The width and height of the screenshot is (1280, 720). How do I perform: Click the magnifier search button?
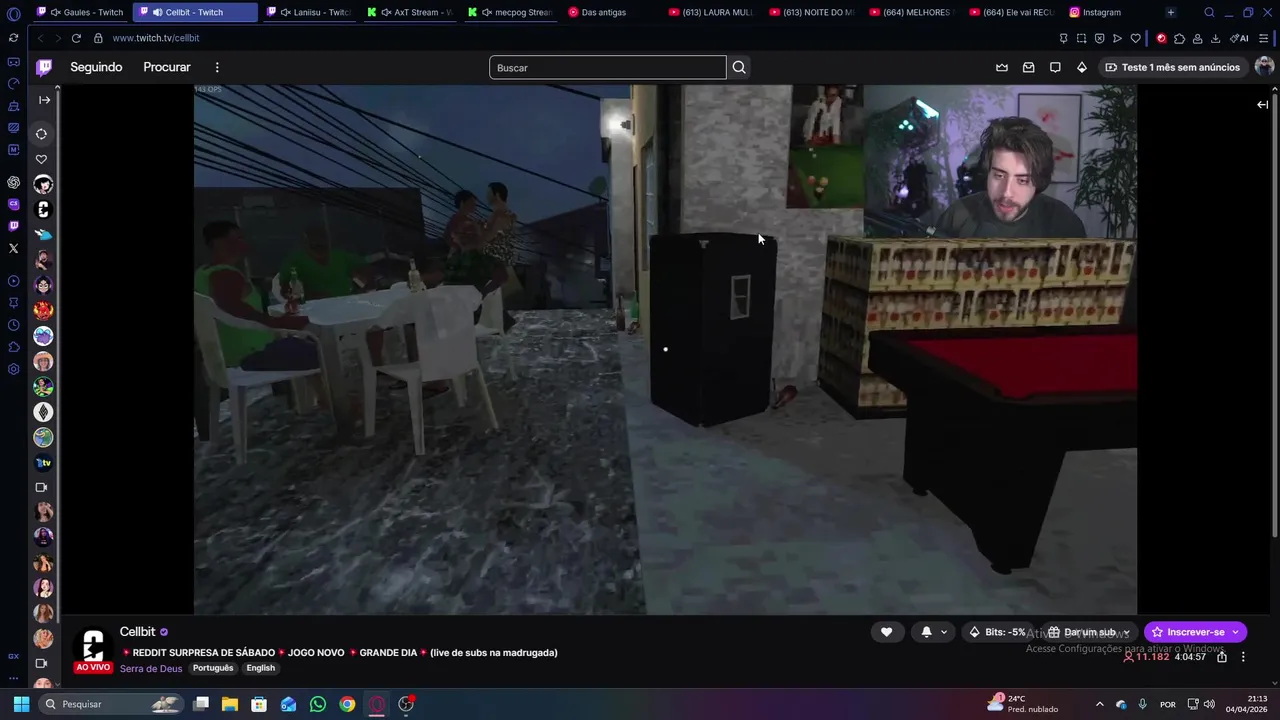[739, 67]
